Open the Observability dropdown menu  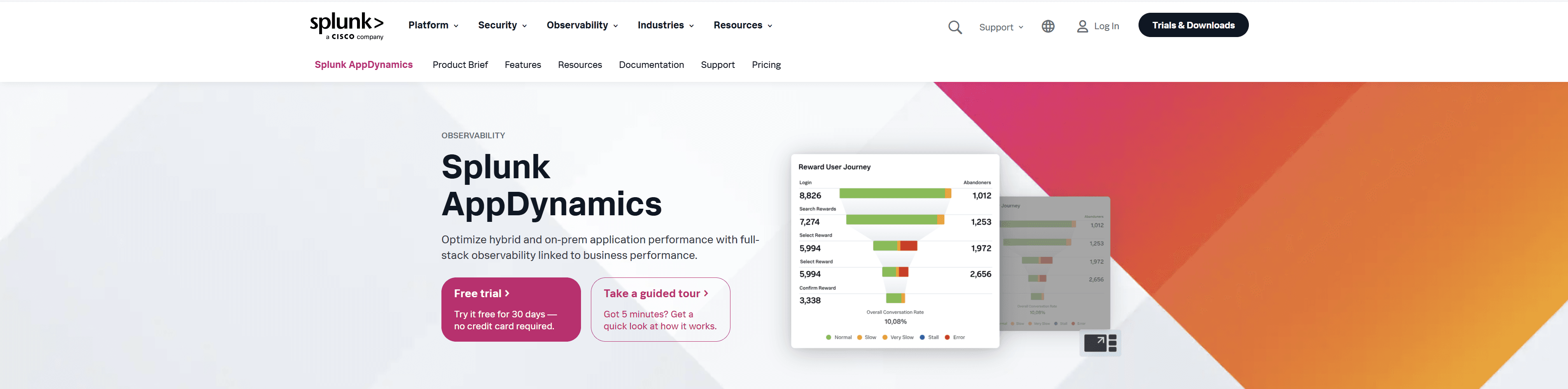[x=582, y=25]
